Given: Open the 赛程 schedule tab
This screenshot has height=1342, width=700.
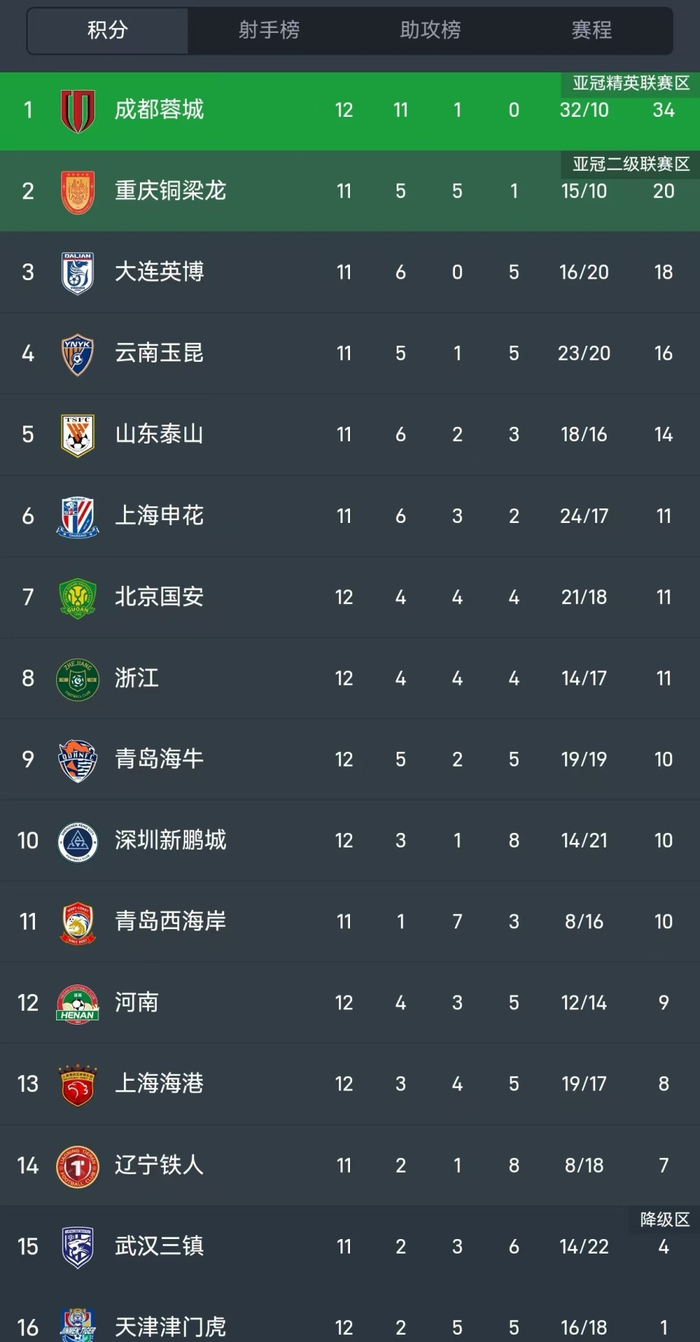Looking at the screenshot, I should (591, 30).
